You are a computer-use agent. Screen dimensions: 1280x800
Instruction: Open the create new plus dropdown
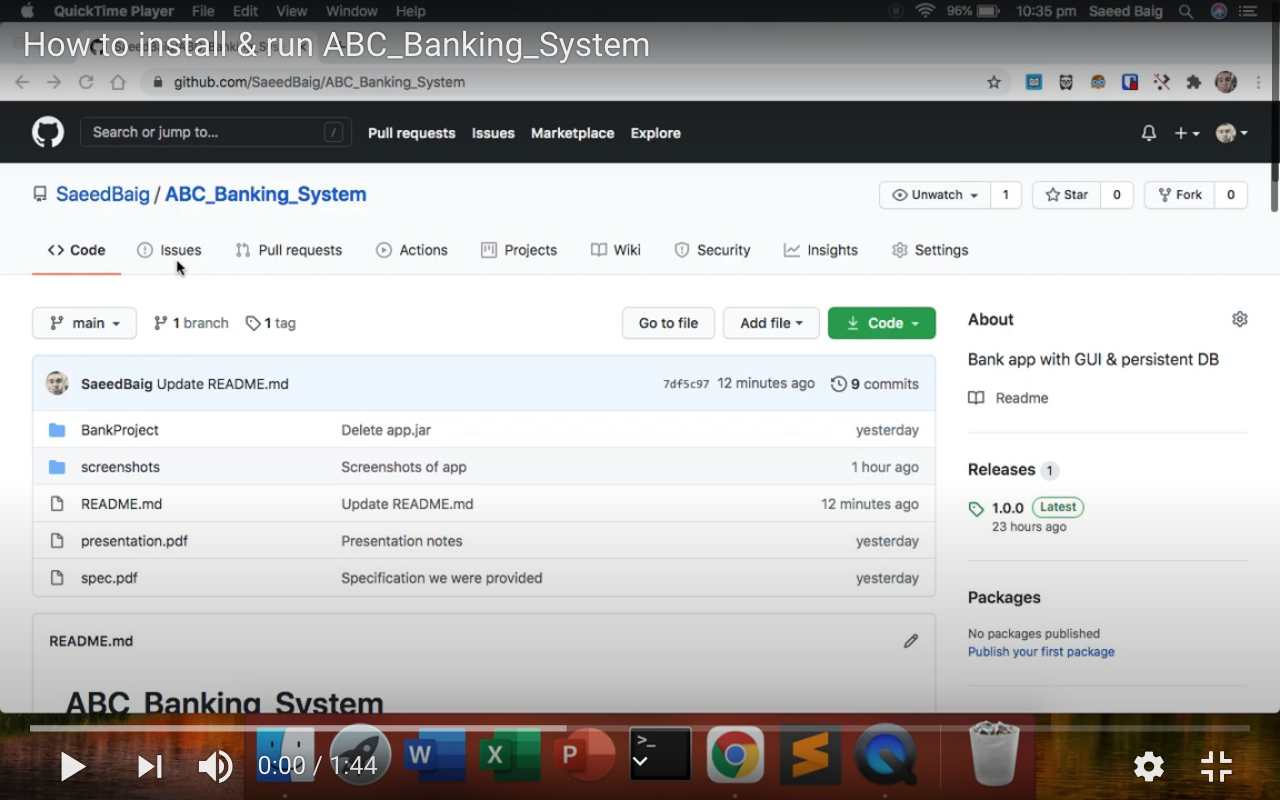pyautogui.click(x=1187, y=133)
